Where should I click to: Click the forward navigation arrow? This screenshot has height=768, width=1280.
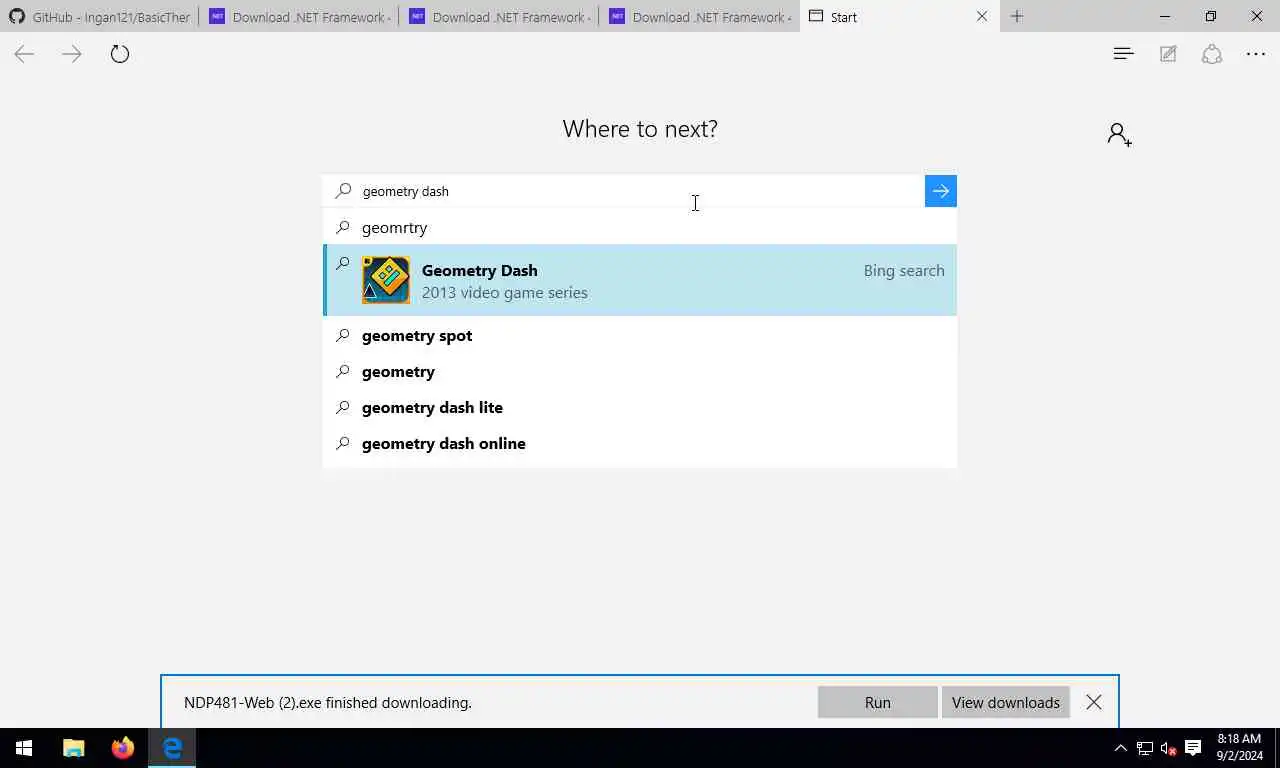point(72,54)
